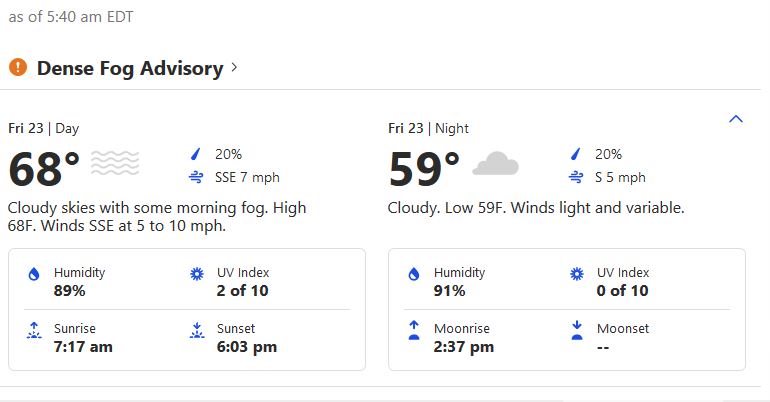The image size is (770, 402).
Task: Click the 68° daytime high temperature
Action: [44, 169]
